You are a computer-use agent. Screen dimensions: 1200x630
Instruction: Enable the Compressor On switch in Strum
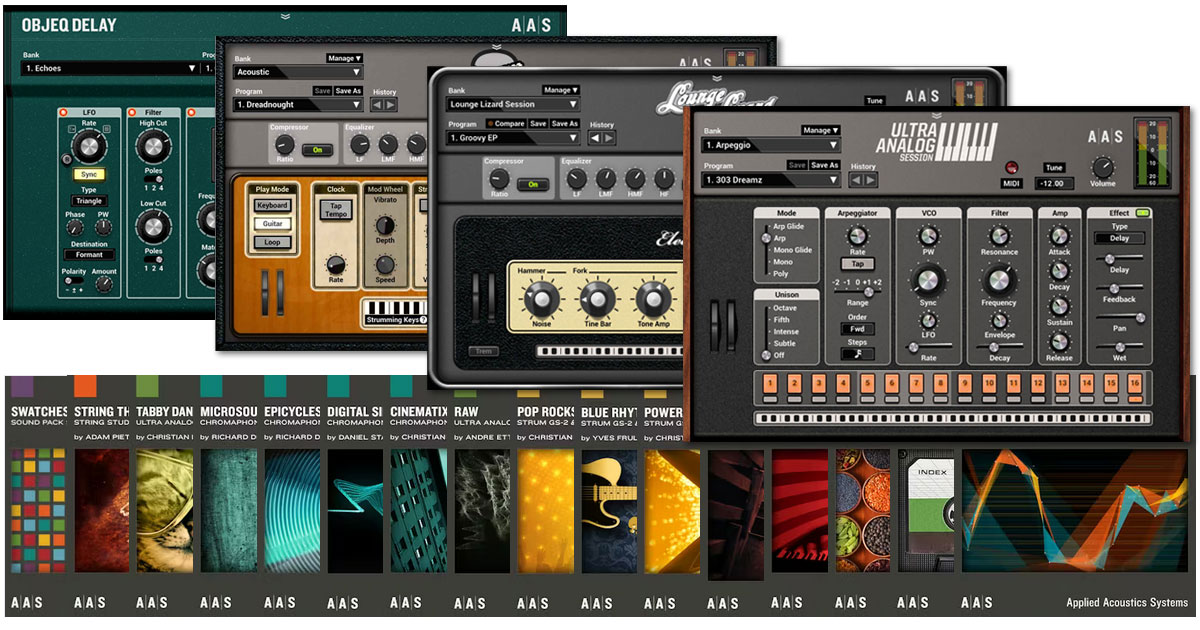coord(317,151)
